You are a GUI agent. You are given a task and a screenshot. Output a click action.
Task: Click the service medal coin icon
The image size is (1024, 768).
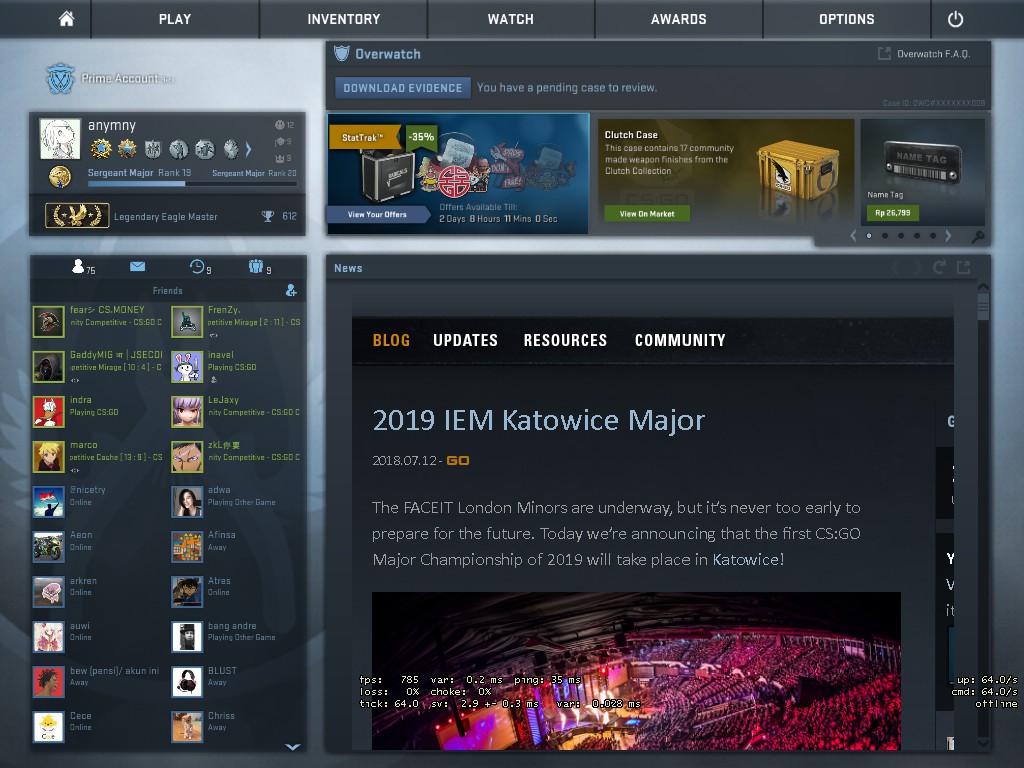click(60, 177)
